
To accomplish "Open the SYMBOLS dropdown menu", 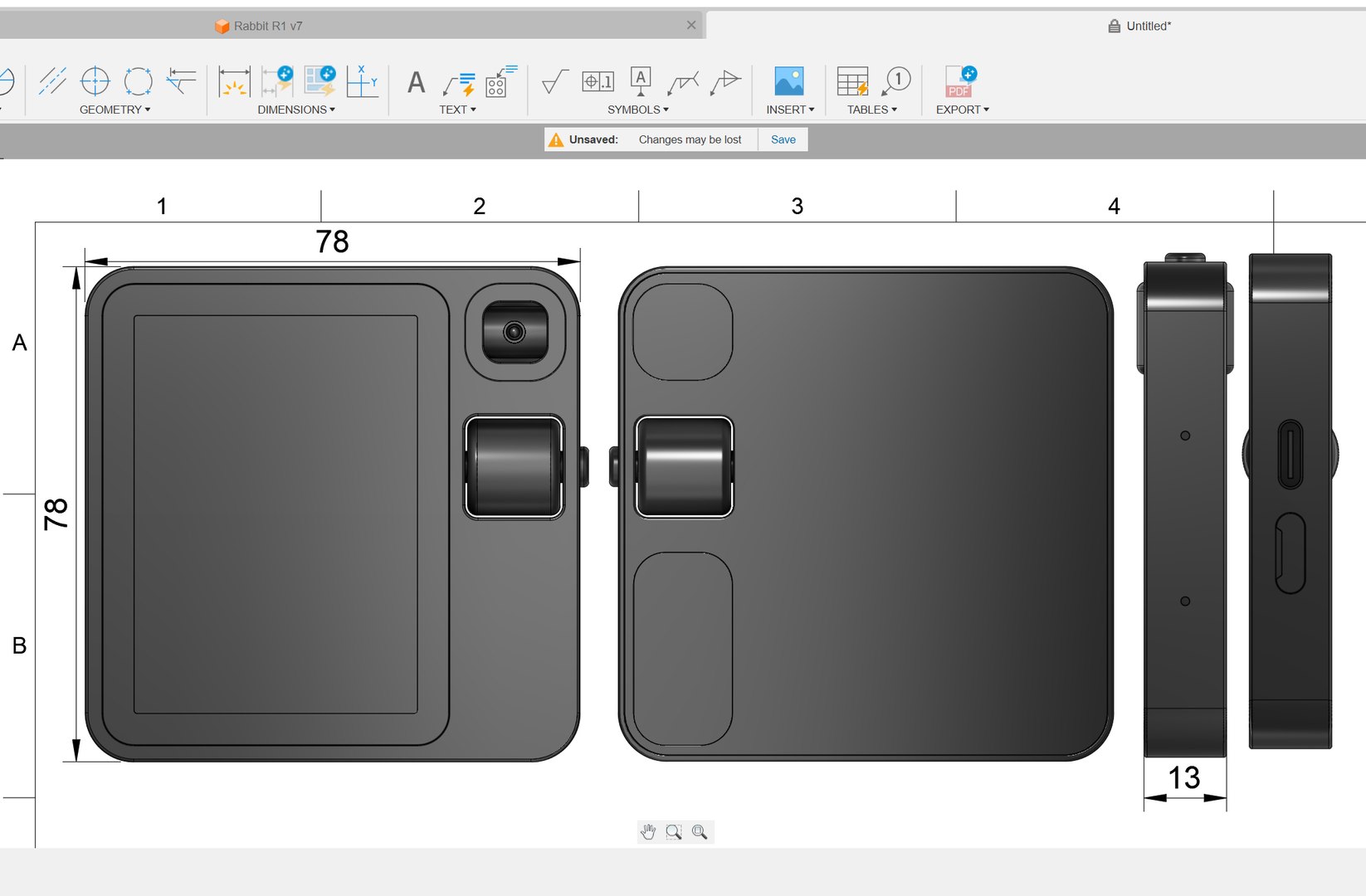I will (638, 110).
